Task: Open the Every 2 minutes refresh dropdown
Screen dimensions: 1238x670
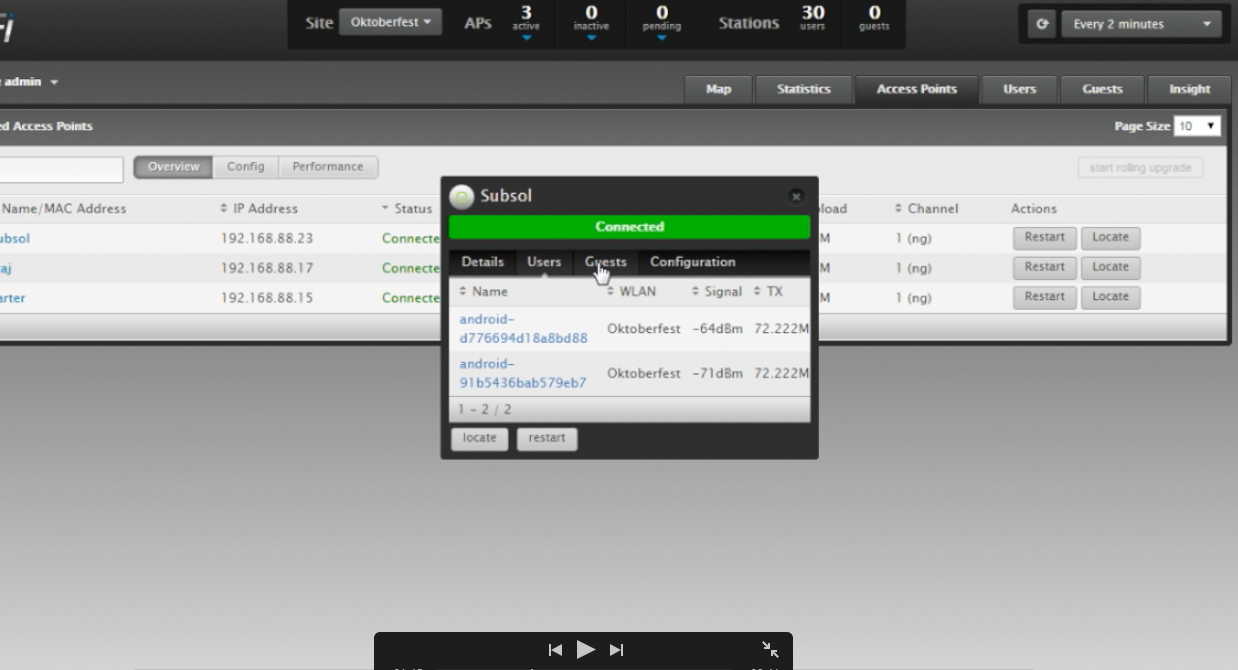Action: click(x=1141, y=24)
